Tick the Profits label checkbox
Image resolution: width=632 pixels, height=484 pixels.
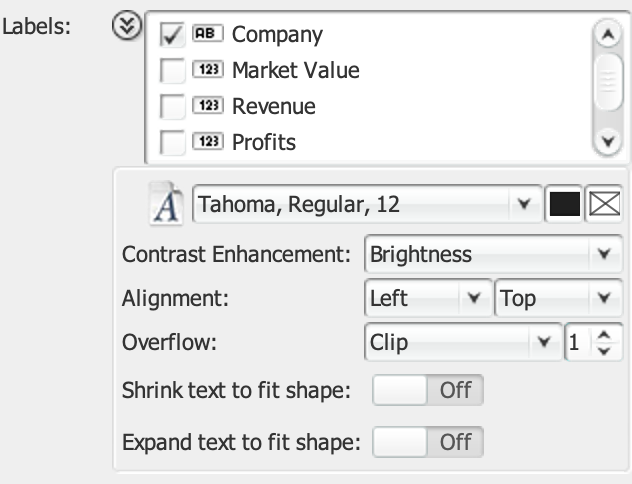pyautogui.click(x=173, y=142)
